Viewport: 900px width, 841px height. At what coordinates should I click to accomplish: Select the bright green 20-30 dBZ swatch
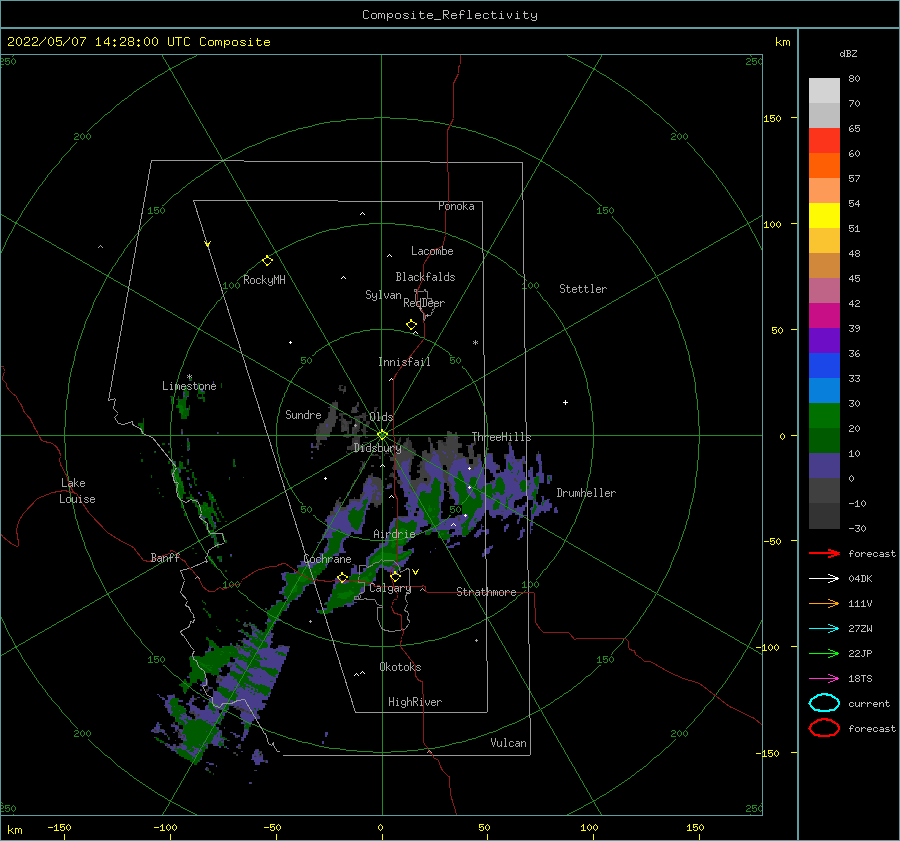pos(824,416)
